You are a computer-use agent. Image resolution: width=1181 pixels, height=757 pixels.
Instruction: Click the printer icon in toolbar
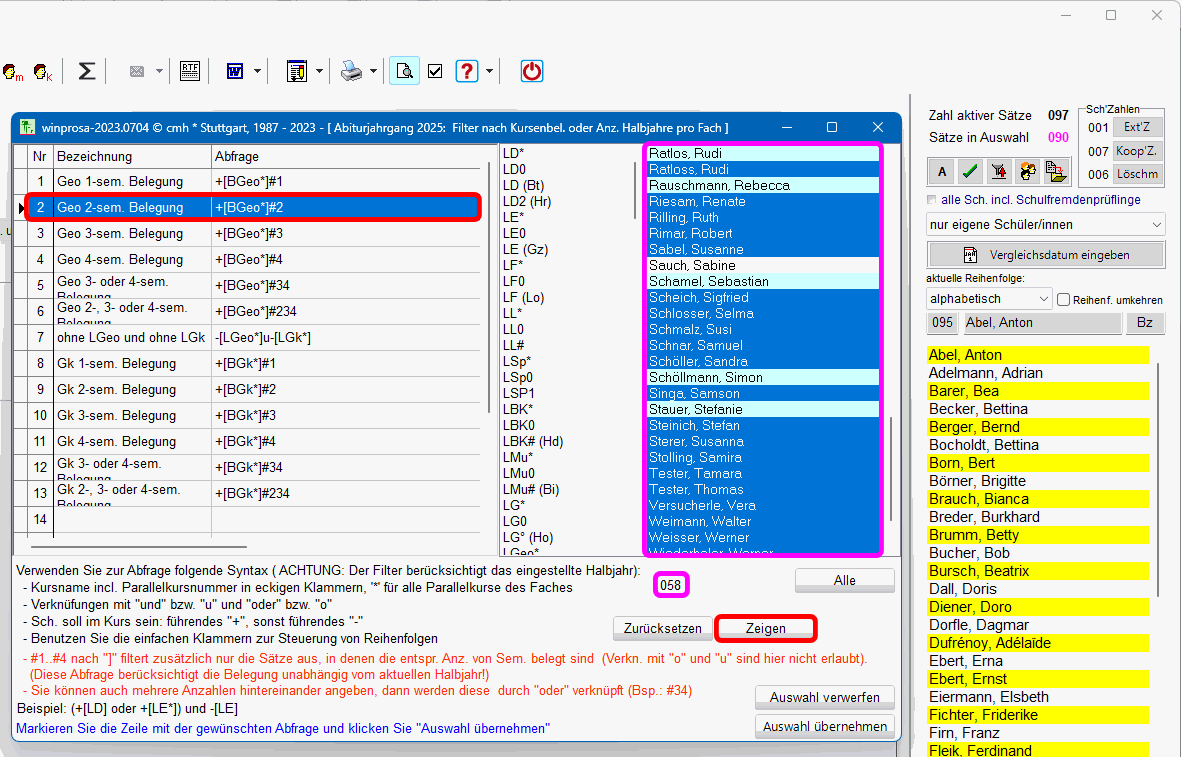(x=351, y=71)
